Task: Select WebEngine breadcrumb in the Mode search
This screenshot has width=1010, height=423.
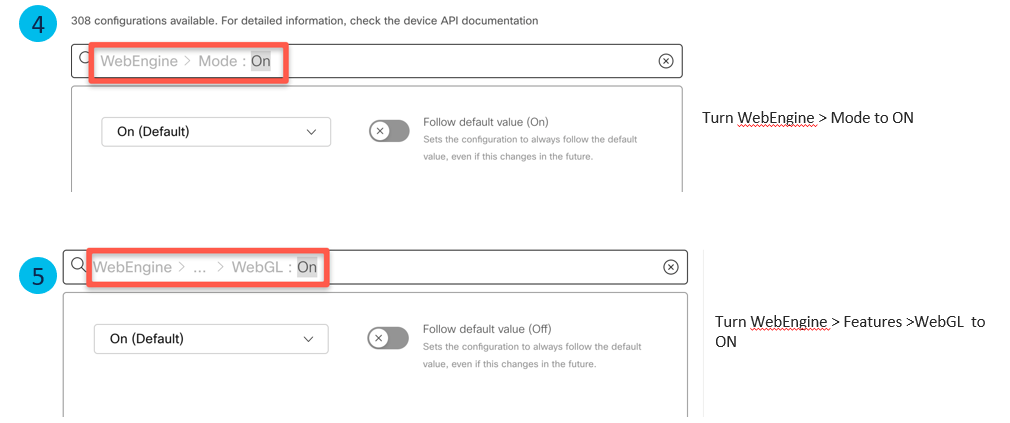Action: (x=138, y=61)
